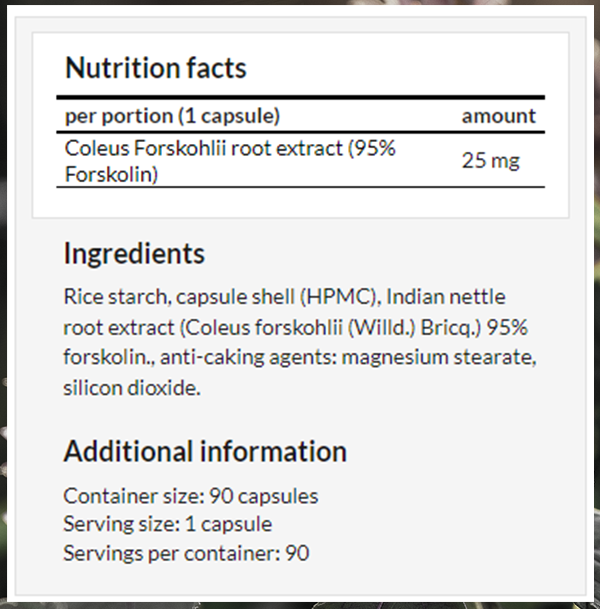Click Servings per container: 90 line
This screenshot has height=609, width=600.
tap(186, 553)
